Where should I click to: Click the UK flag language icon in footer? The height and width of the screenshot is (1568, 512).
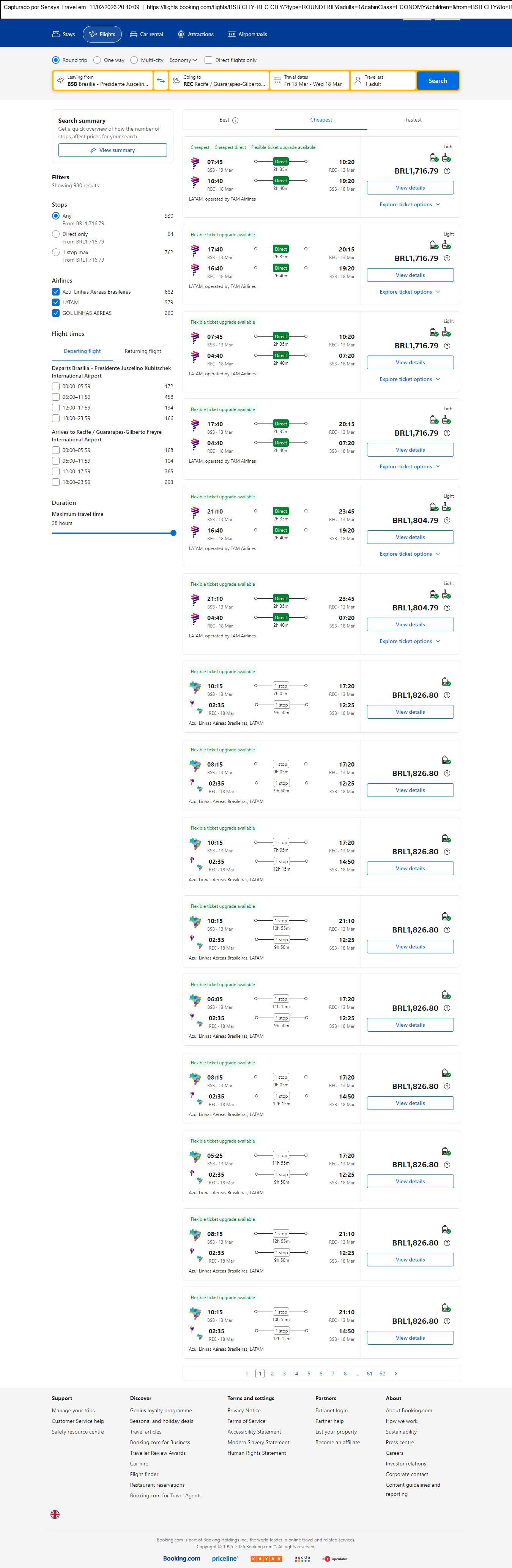[55, 1514]
